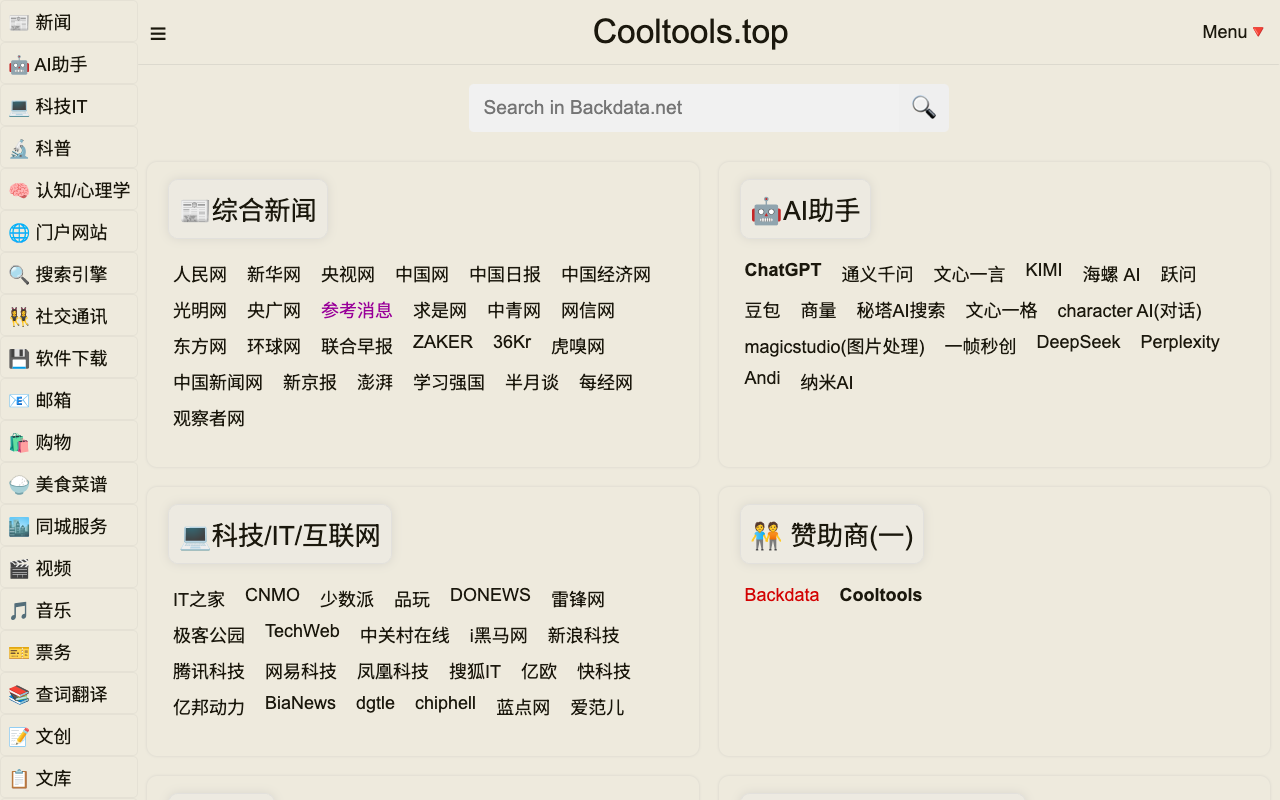Open character AI(对话) link
This screenshot has width=1280, height=800.
point(1130,310)
